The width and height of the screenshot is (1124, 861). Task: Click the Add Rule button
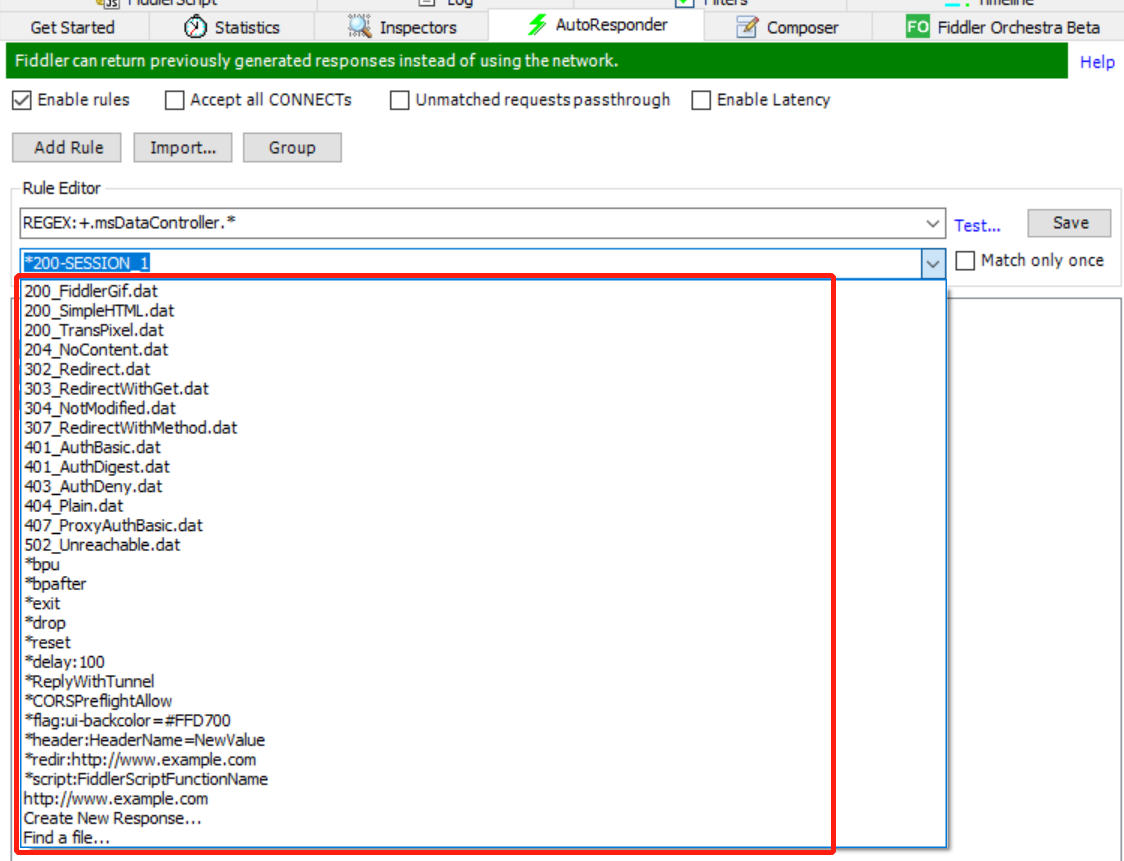(67, 148)
